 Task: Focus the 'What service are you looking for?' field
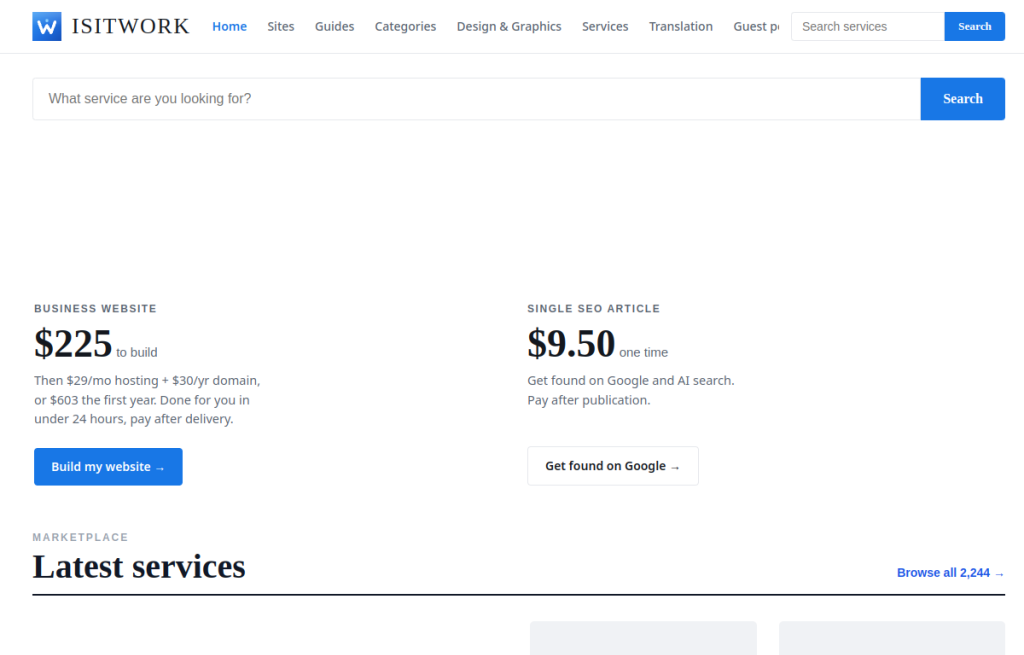point(477,99)
